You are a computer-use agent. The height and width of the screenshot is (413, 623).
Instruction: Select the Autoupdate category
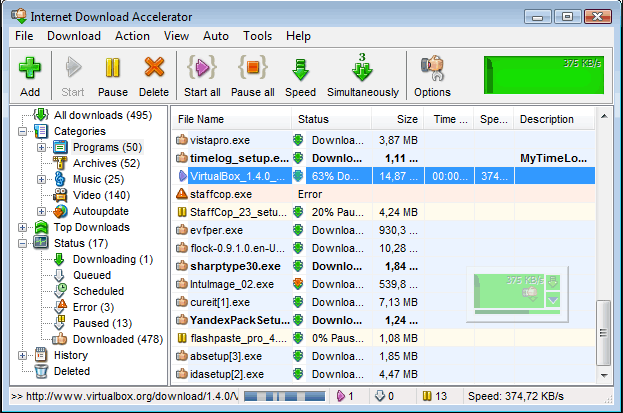101,211
